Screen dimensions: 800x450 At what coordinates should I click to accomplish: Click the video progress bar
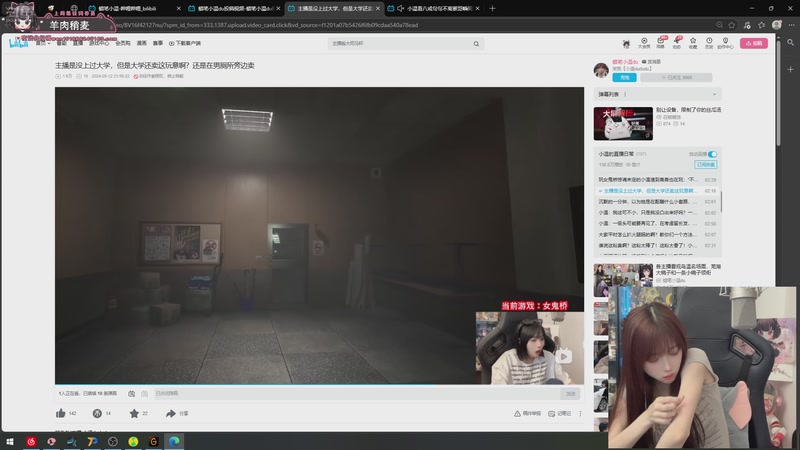(x=319, y=384)
